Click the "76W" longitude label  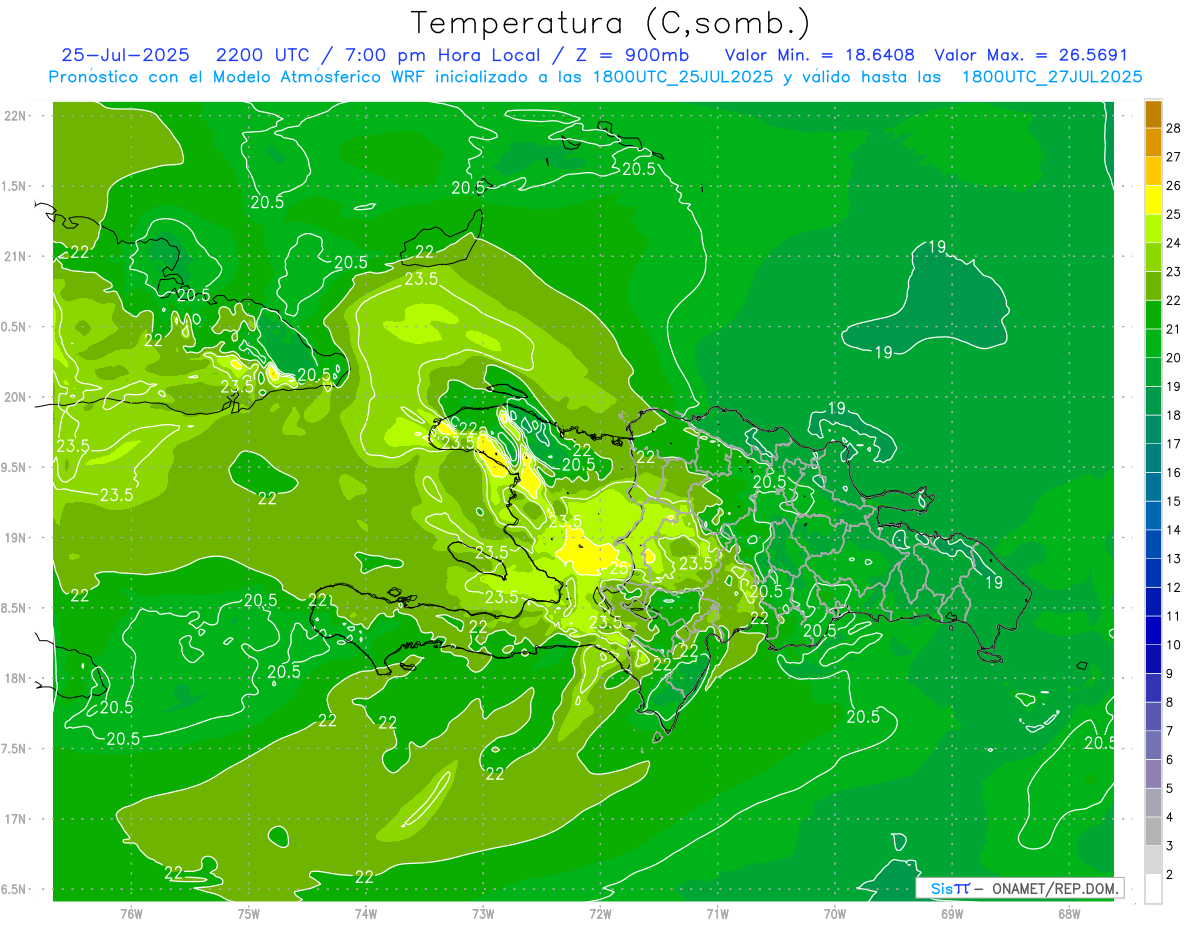click(x=131, y=913)
